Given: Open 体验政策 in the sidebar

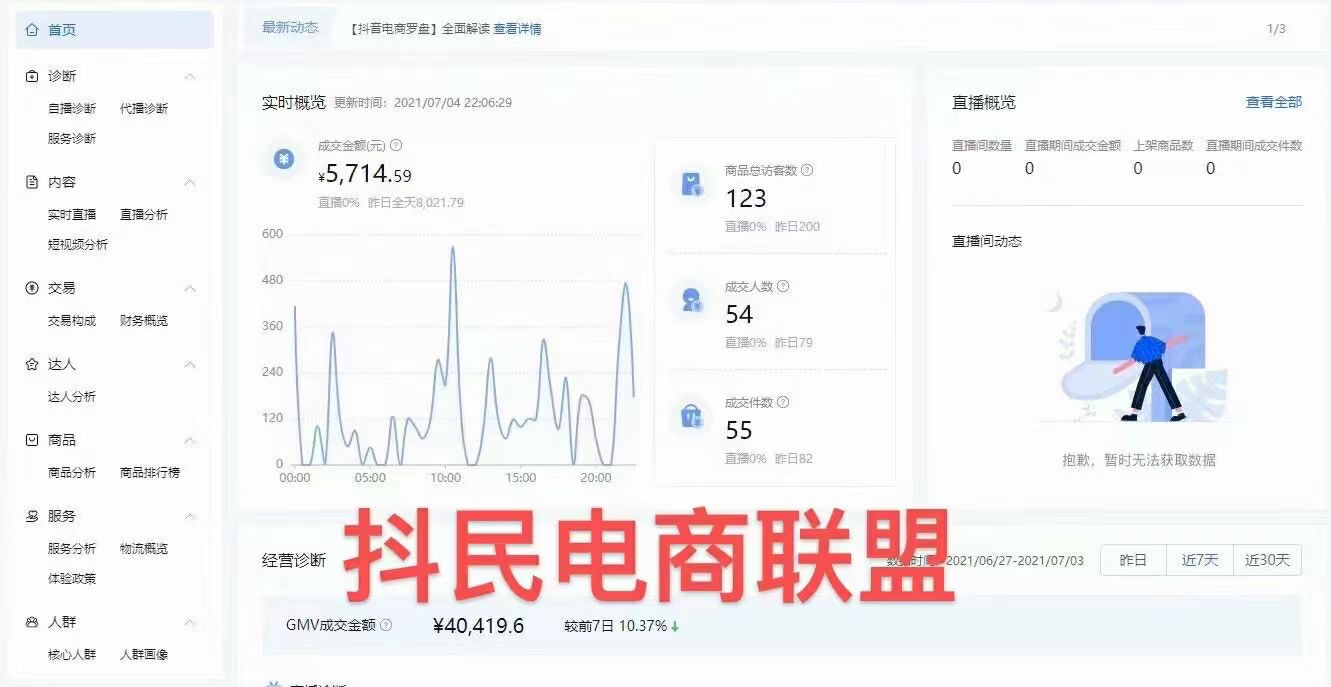Looking at the screenshot, I should 72,579.
